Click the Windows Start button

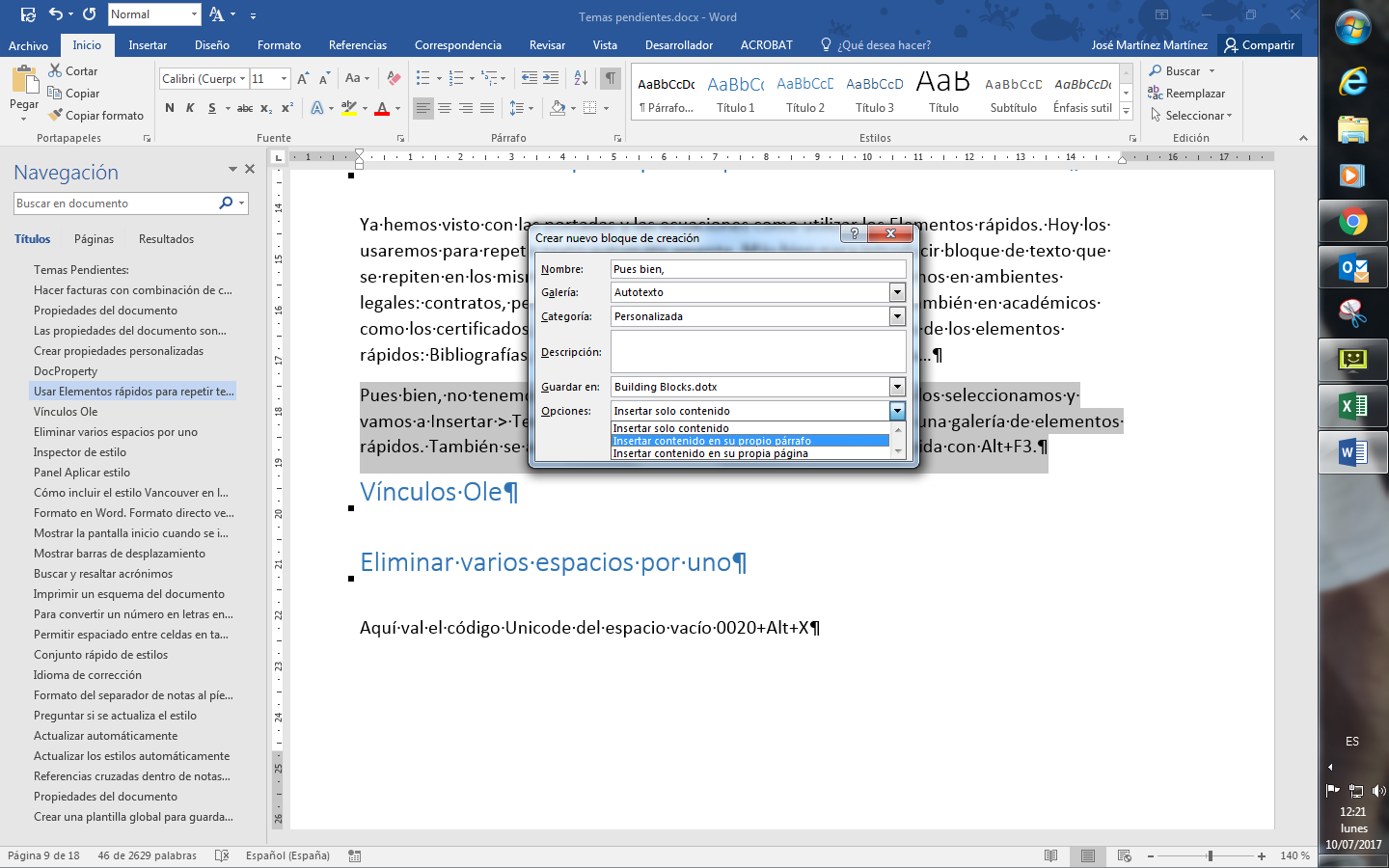pos(1353,28)
